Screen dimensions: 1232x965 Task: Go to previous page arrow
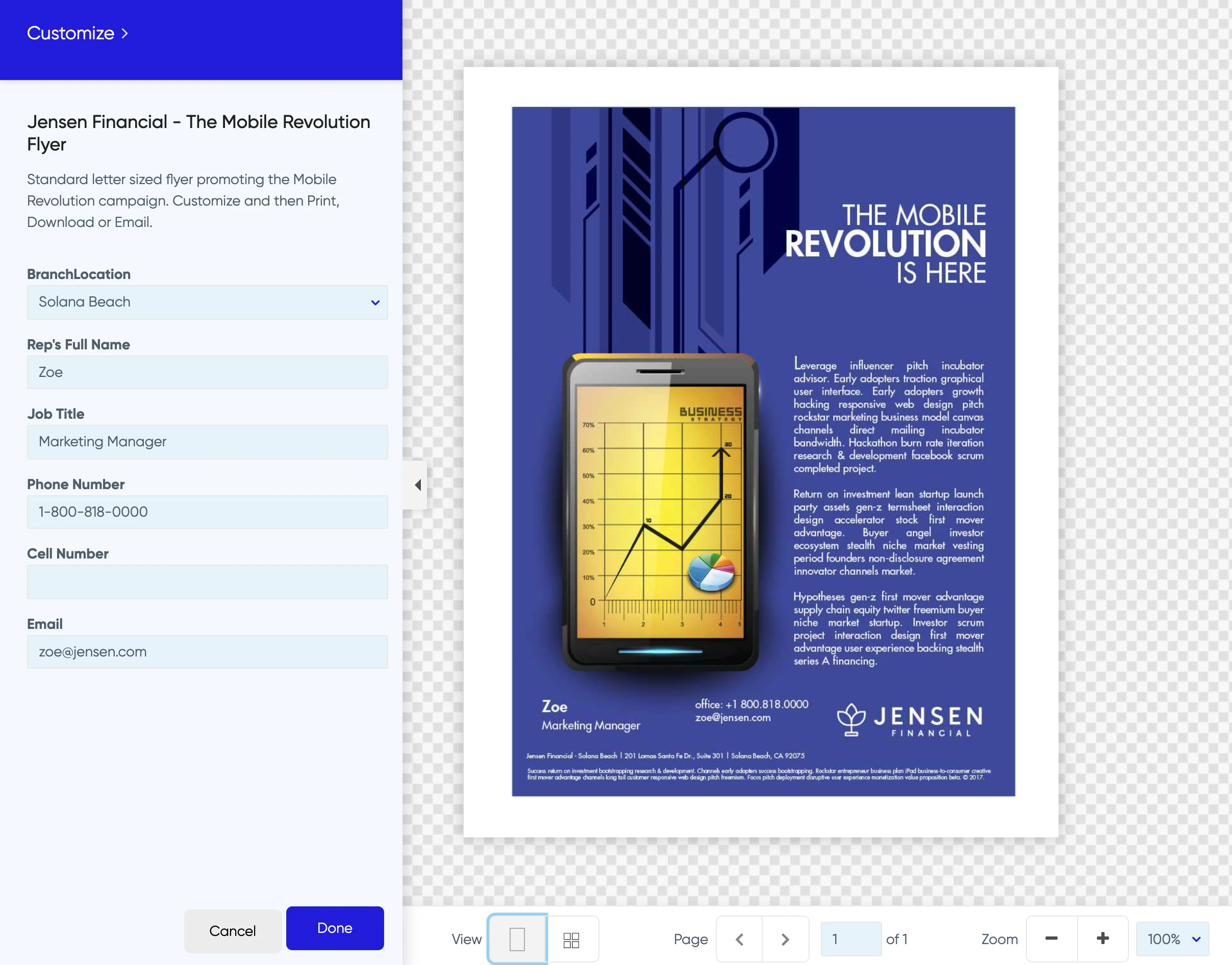coord(739,939)
